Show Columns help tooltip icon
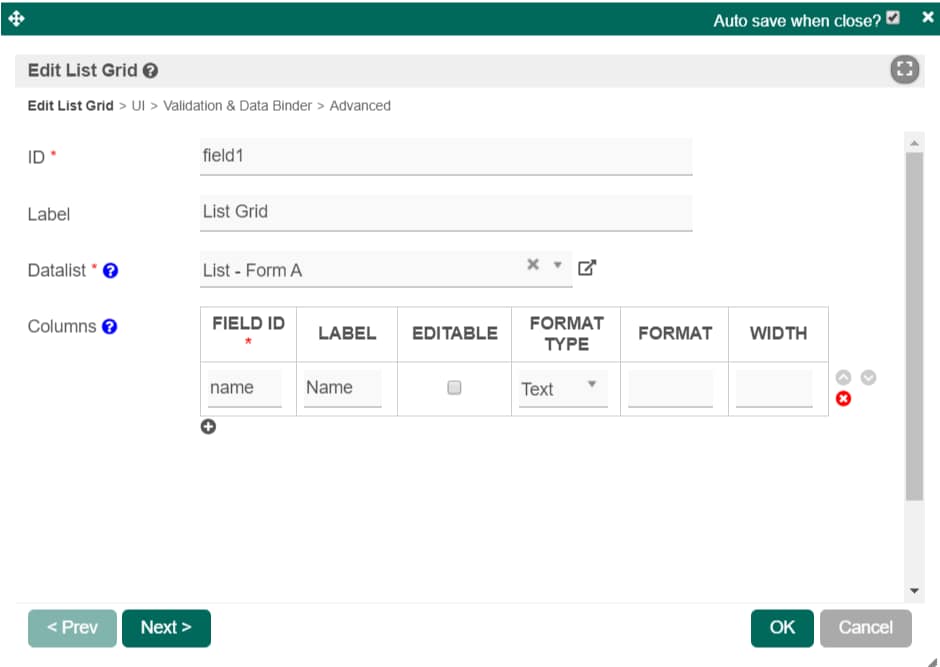This screenshot has height=667, width=940. tap(109, 327)
